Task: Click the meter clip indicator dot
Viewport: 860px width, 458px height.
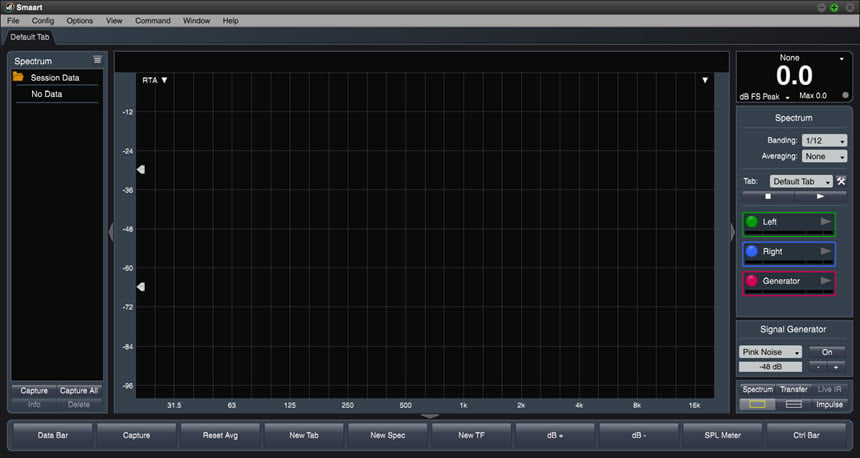Action: [x=845, y=95]
